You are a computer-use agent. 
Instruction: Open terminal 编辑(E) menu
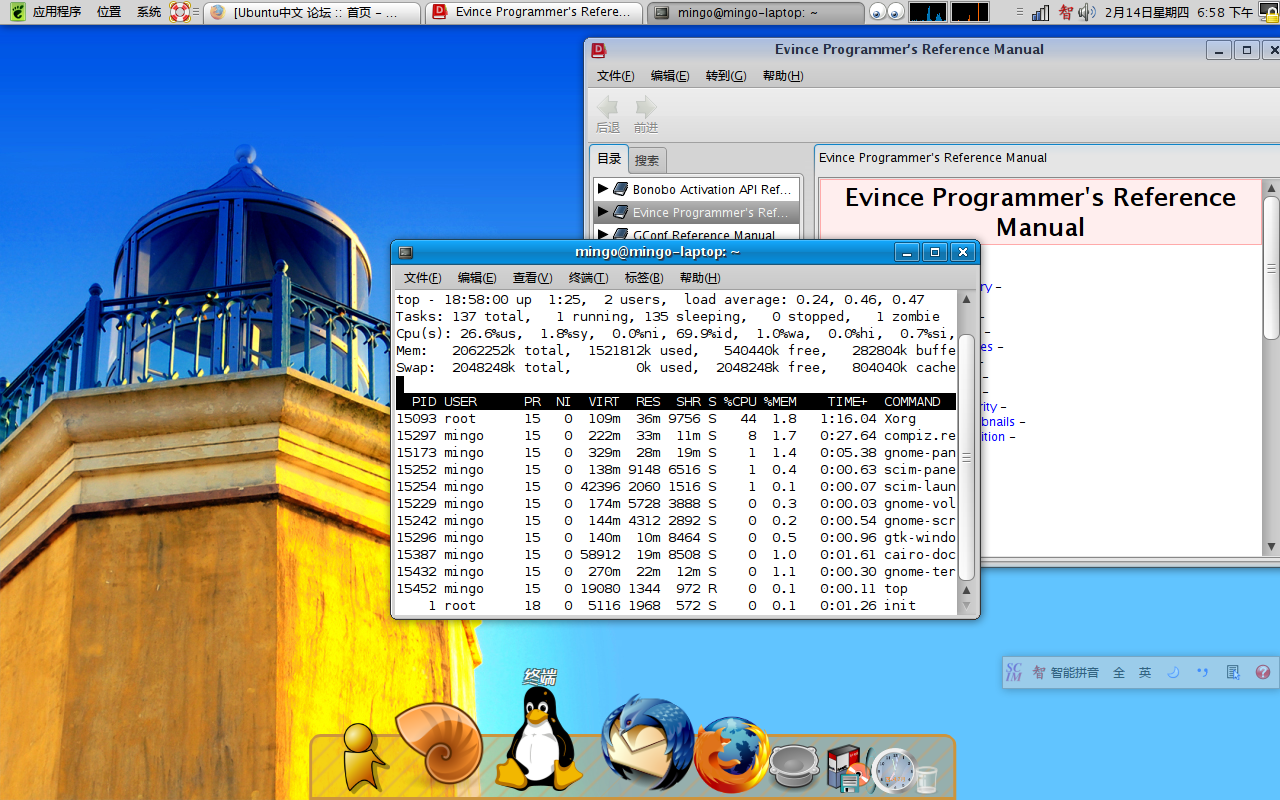477,278
